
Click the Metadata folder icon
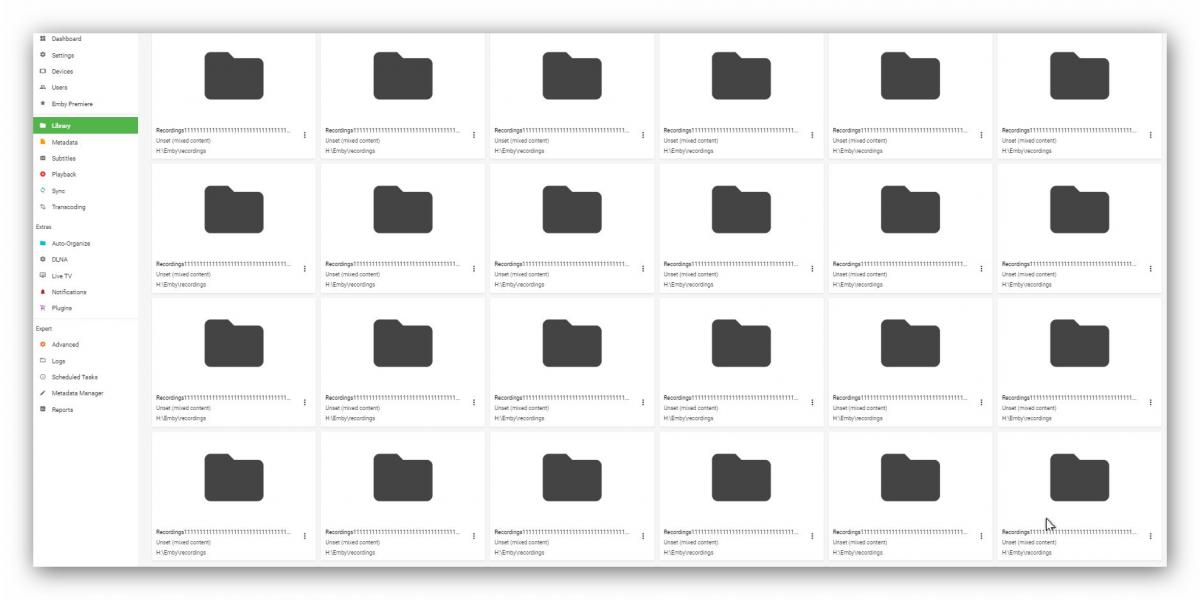click(x=42, y=142)
